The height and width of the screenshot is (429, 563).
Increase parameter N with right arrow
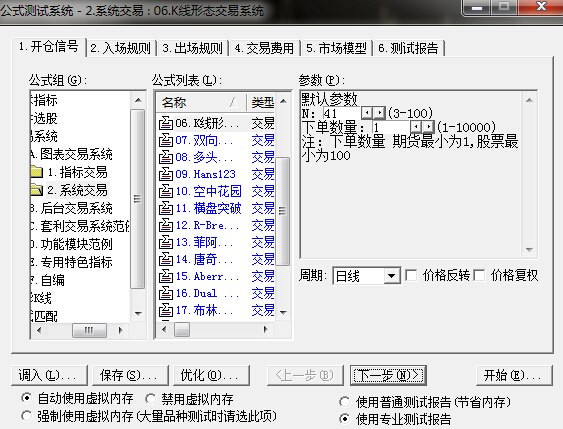click(379, 113)
